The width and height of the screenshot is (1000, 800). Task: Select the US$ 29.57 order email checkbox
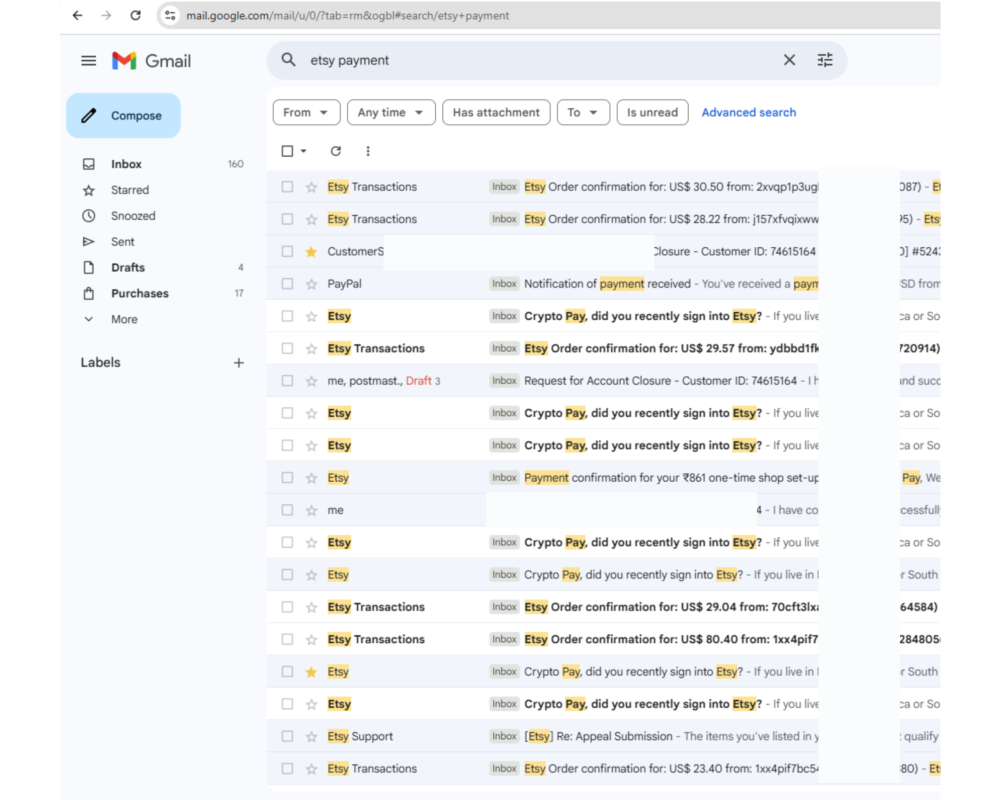(x=287, y=348)
